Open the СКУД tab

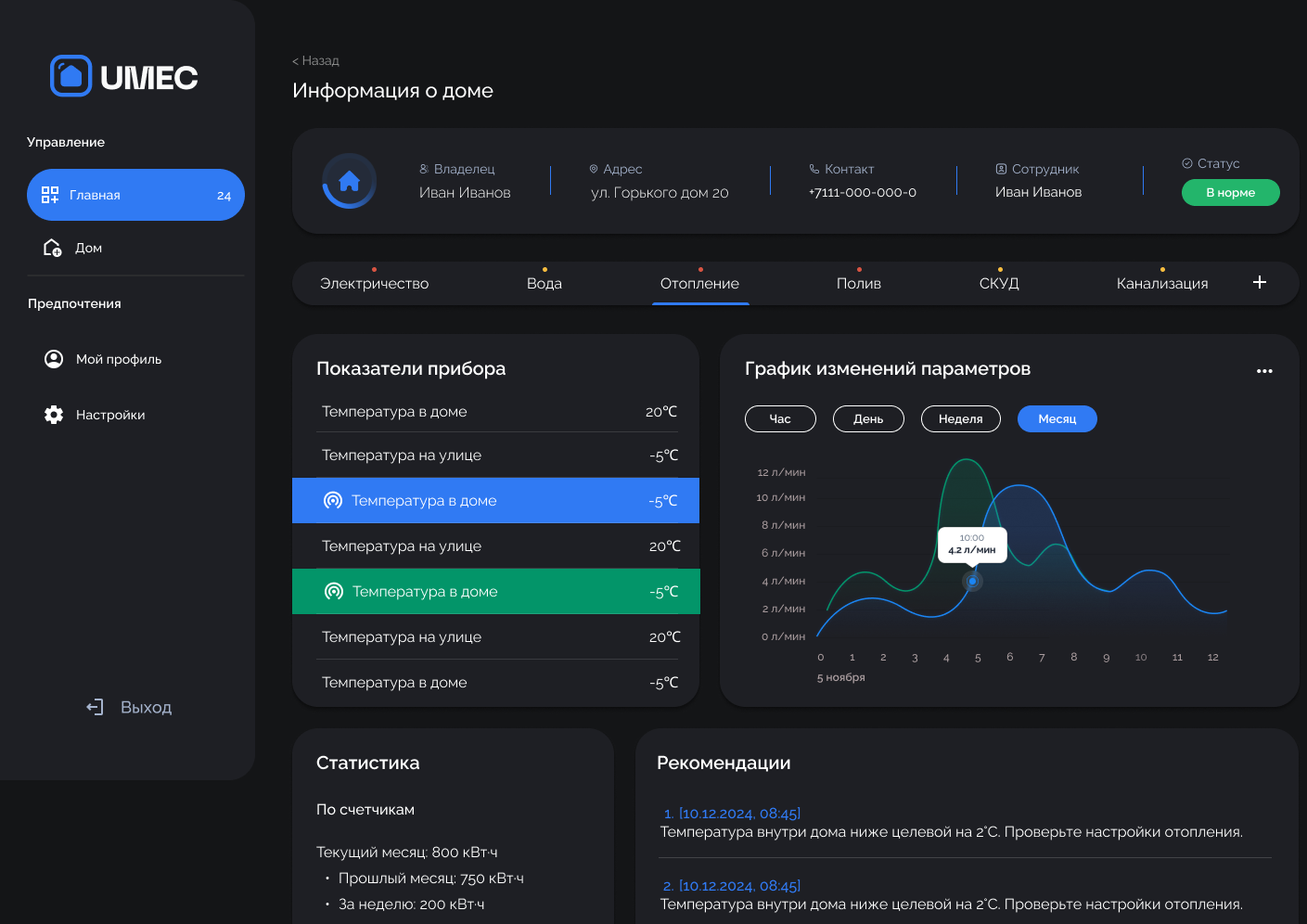coord(999,283)
